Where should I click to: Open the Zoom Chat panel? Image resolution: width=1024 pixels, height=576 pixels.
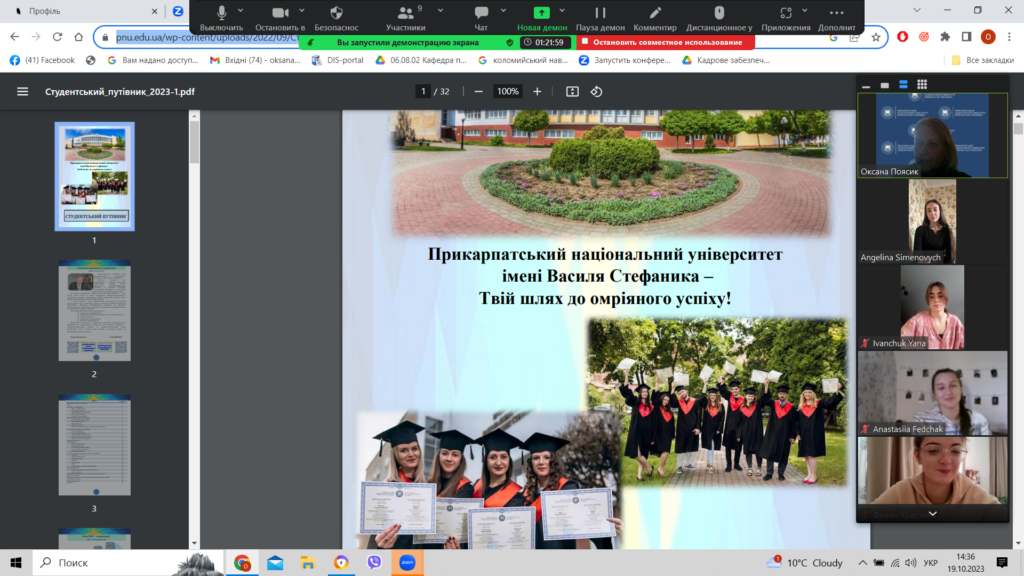tap(481, 14)
